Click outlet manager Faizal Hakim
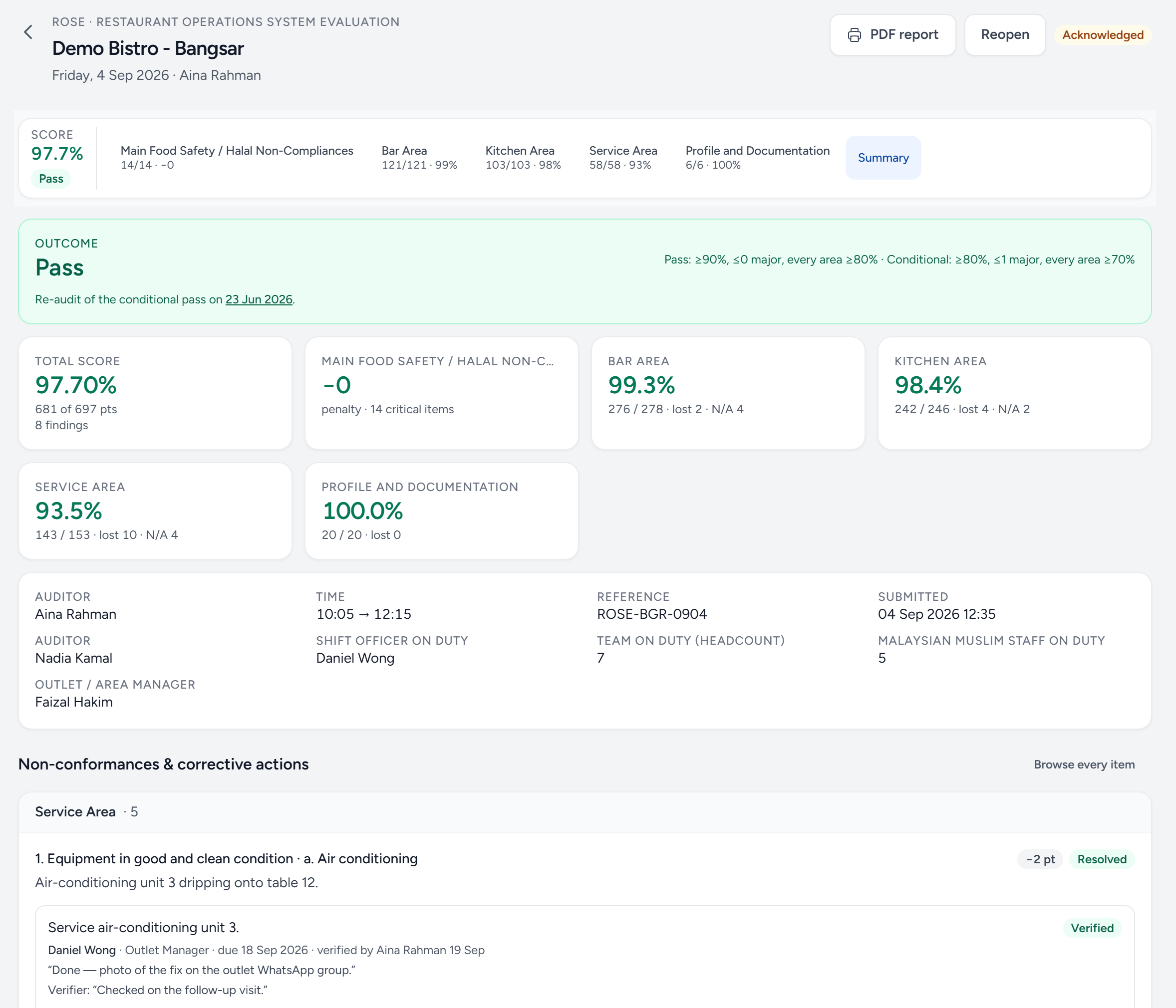Image resolution: width=1176 pixels, height=1008 pixels. click(x=74, y=702)
